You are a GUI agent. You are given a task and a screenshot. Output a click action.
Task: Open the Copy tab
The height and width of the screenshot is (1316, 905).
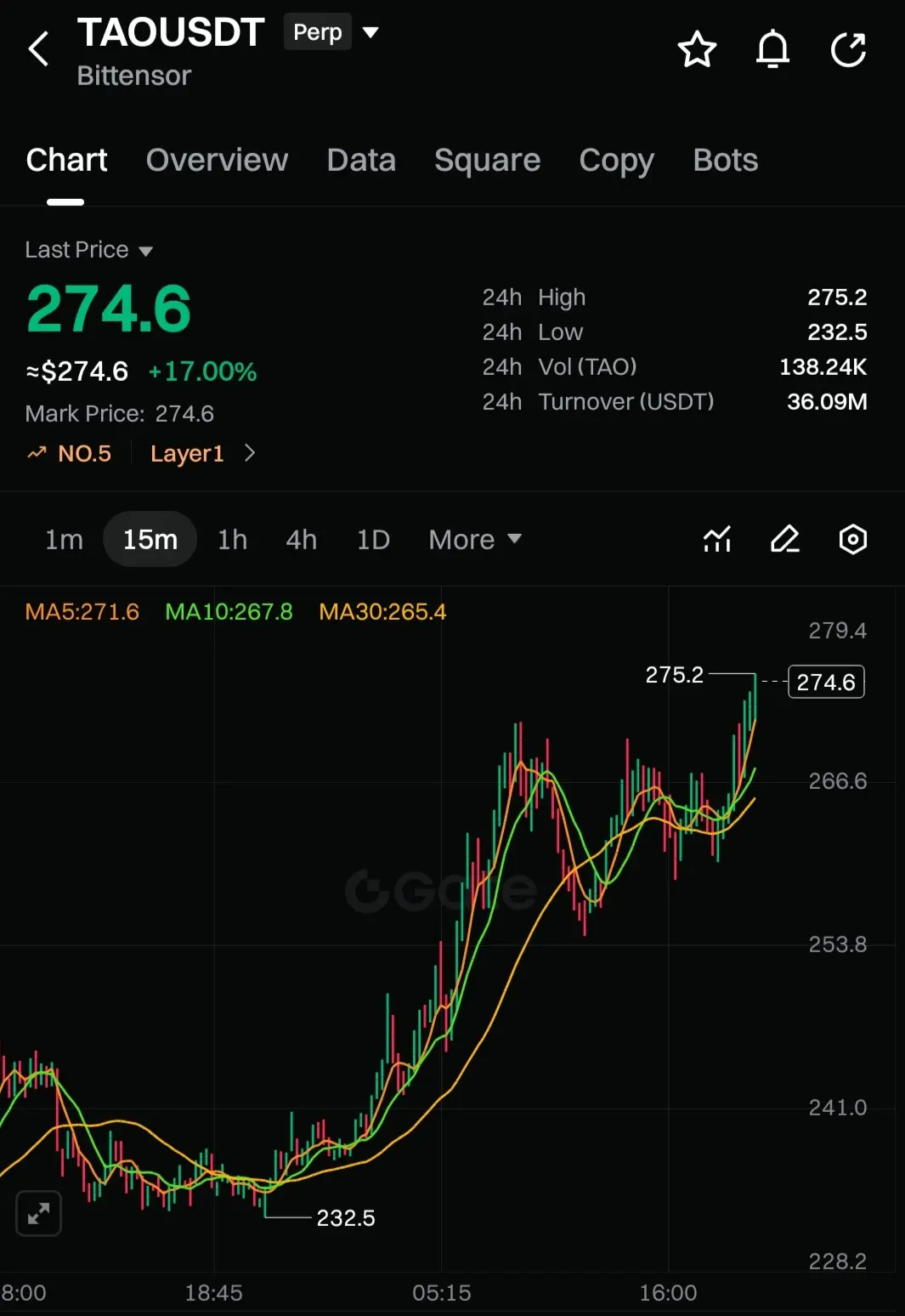[x=616, y=160]
